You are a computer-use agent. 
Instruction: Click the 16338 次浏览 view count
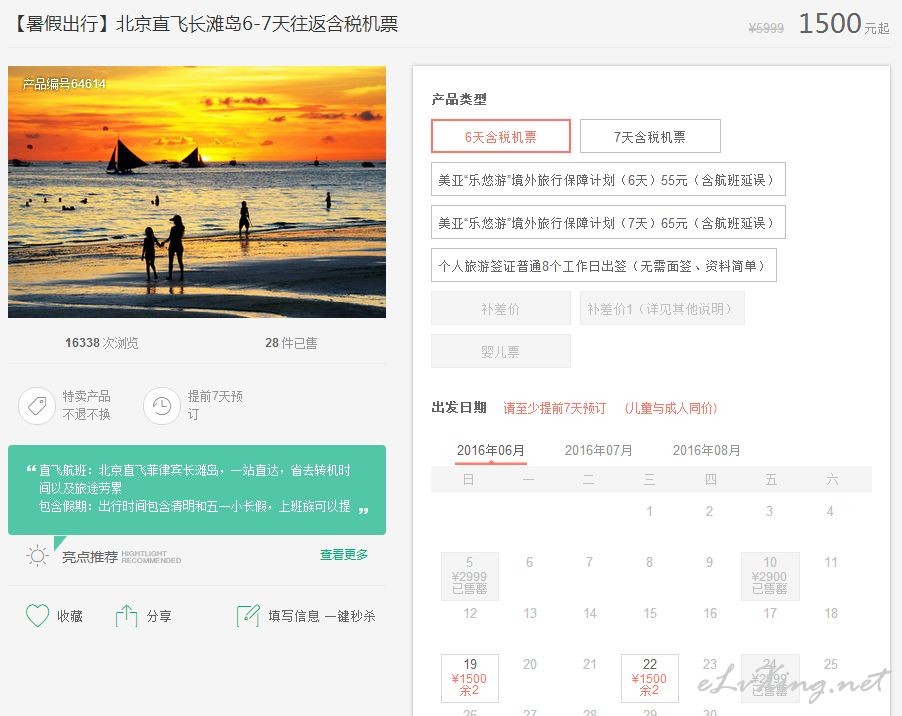pos(101,343)
